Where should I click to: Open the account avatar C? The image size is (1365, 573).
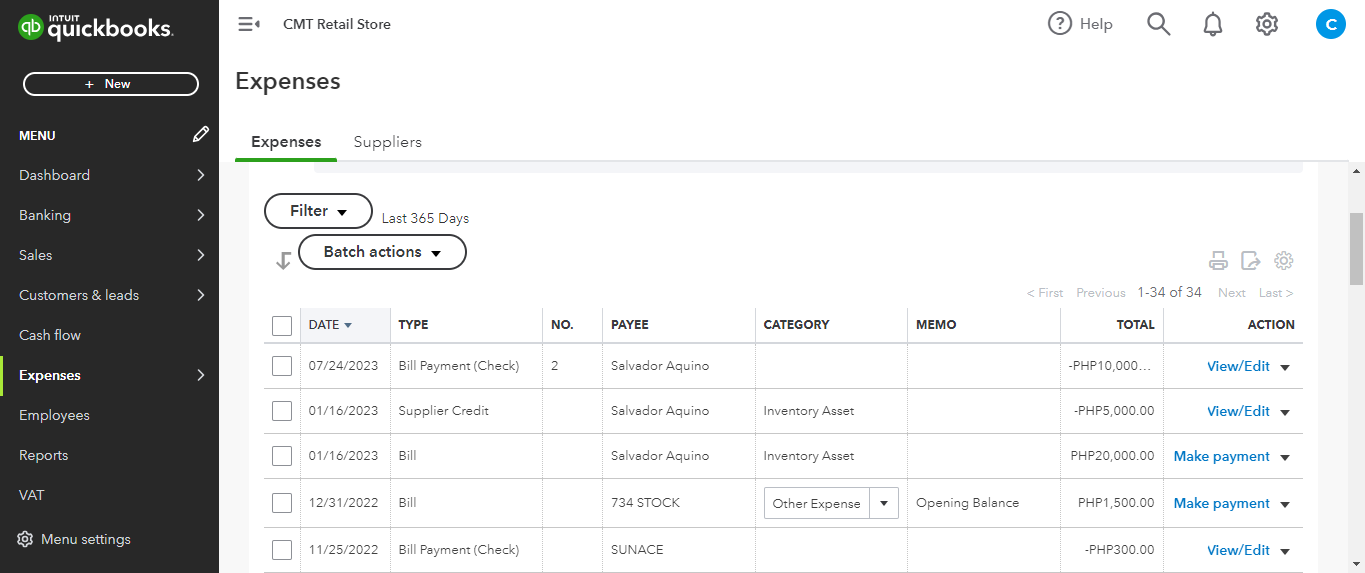(1330, 24)
